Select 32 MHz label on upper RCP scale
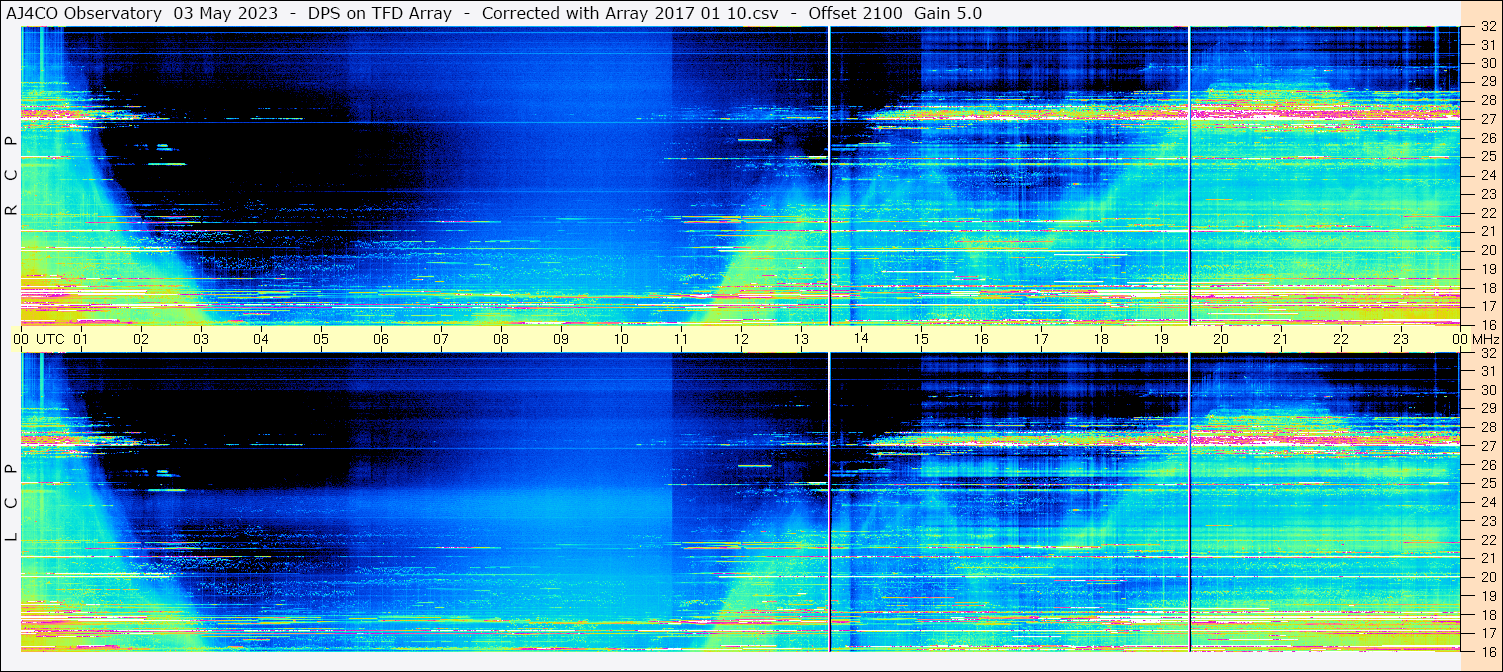1503x672 pixels. (x=1486, y=28)
